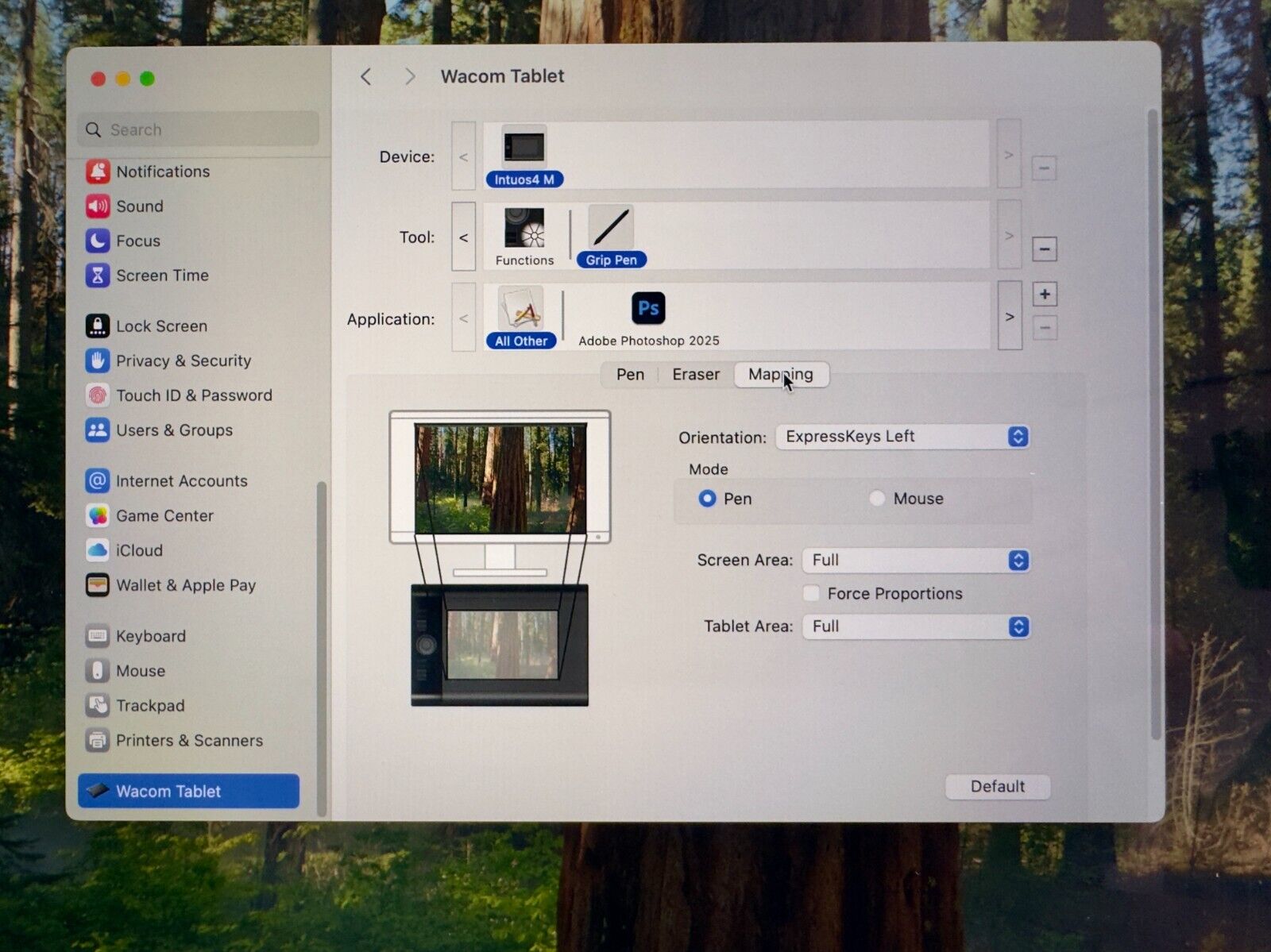Viewport: 1271px width, 952px height.
Task: Remove the device with minus button
Action: 1044,168
